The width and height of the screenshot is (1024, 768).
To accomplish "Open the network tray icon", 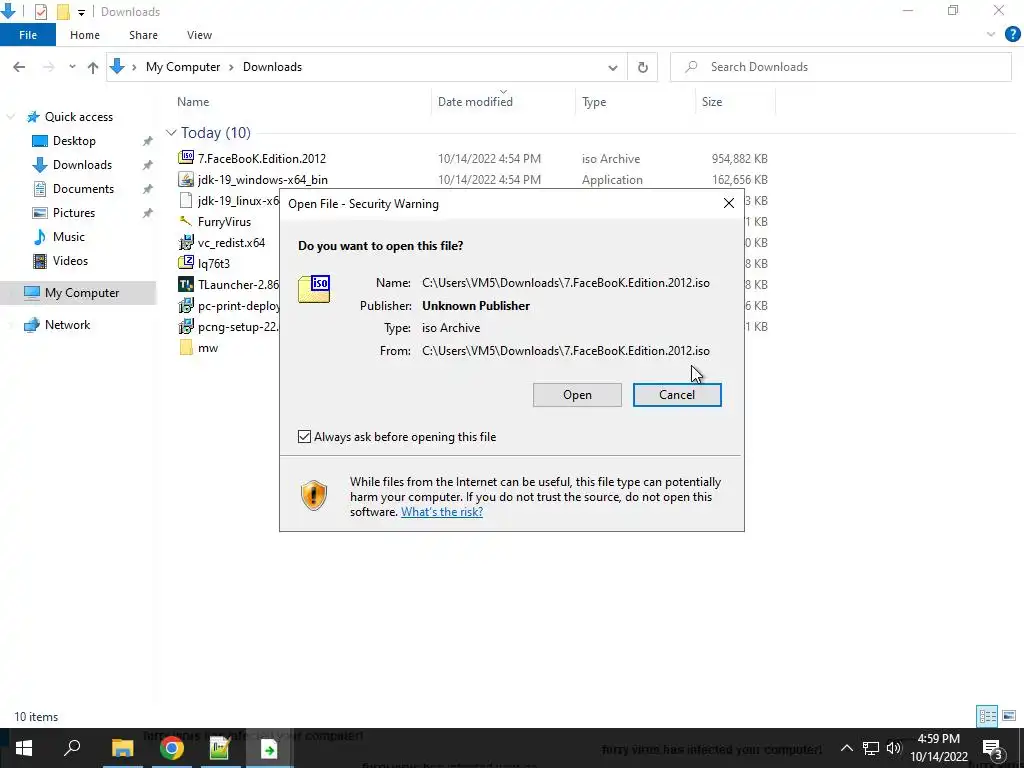I will point(871,748).
